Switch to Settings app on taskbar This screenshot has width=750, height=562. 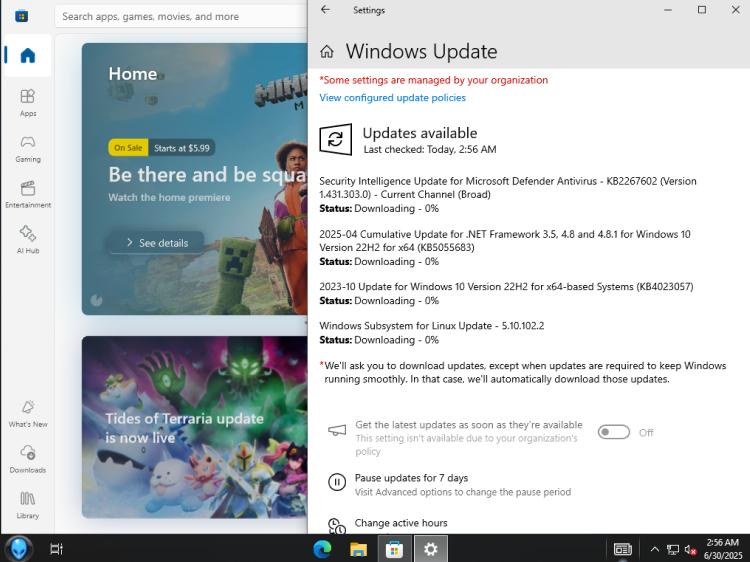[x=430, y=549]
